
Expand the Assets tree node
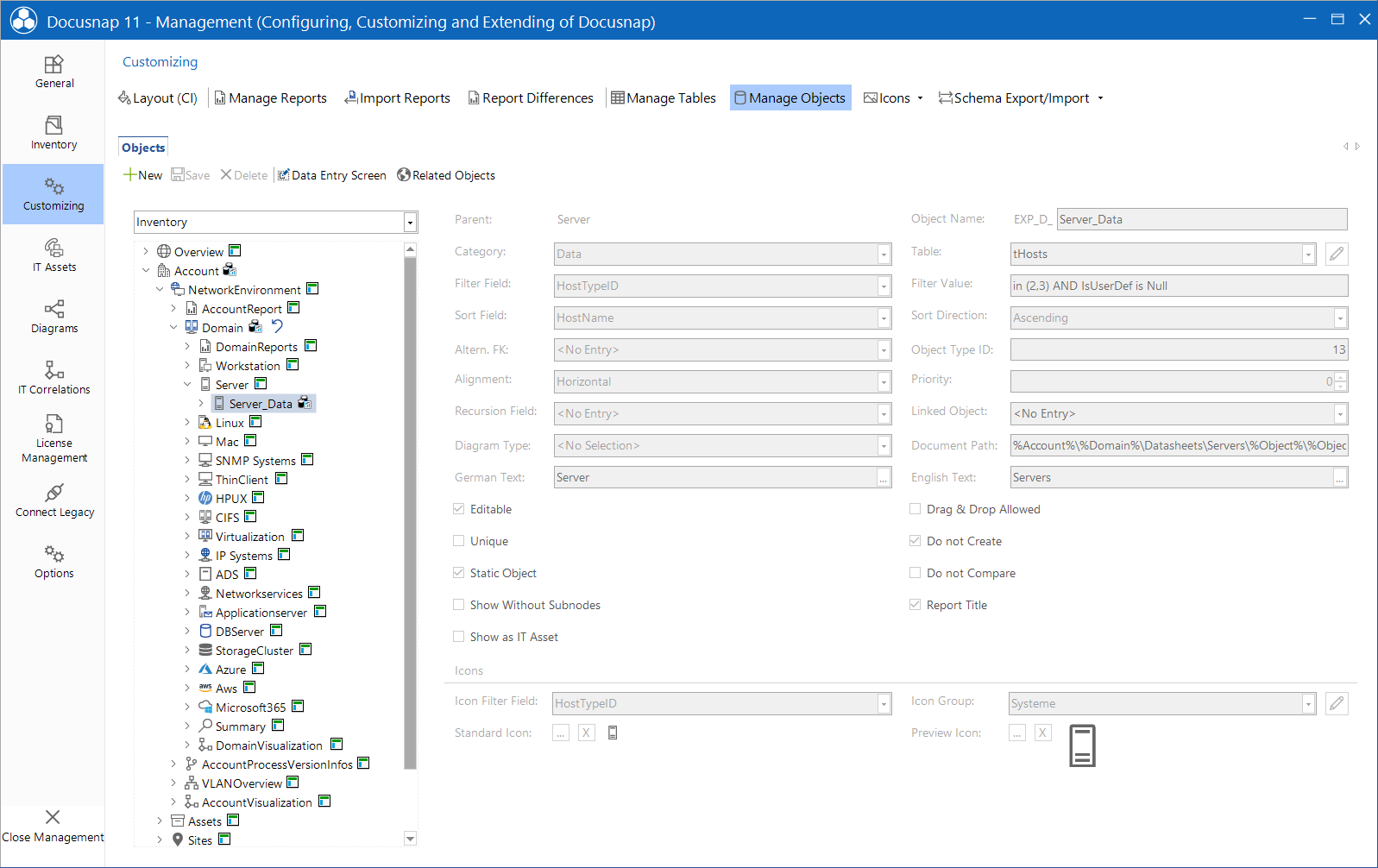click(160, 821)
